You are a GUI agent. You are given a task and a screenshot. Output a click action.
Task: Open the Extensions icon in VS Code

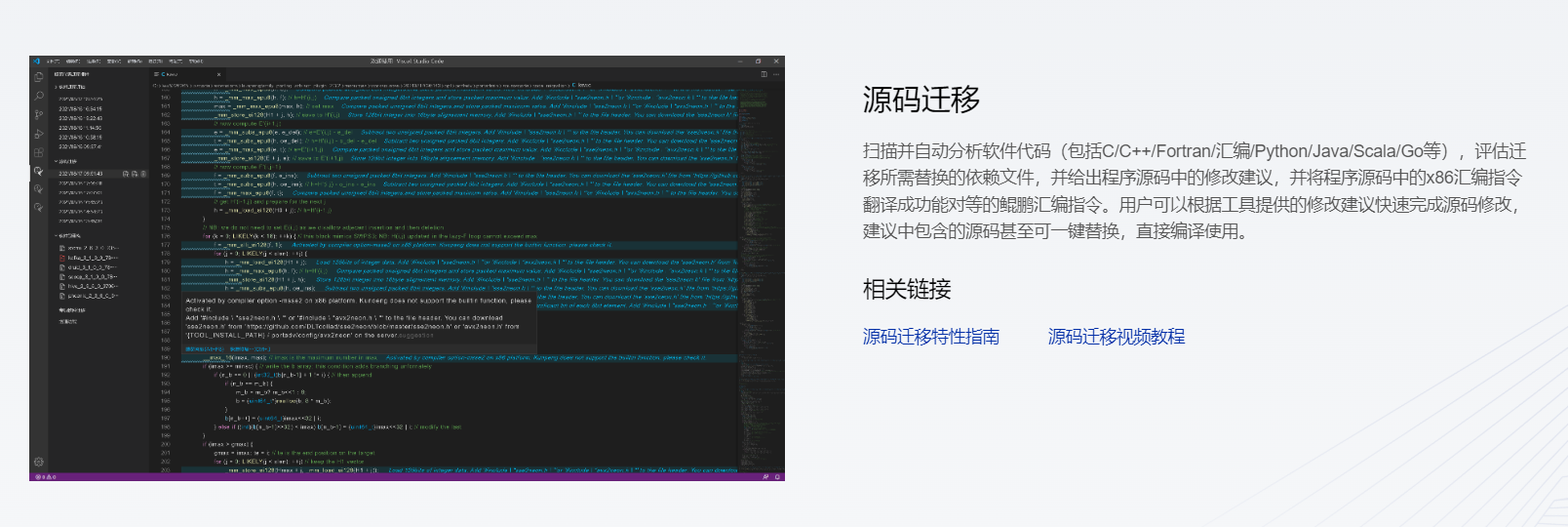(x=38, y=152)
